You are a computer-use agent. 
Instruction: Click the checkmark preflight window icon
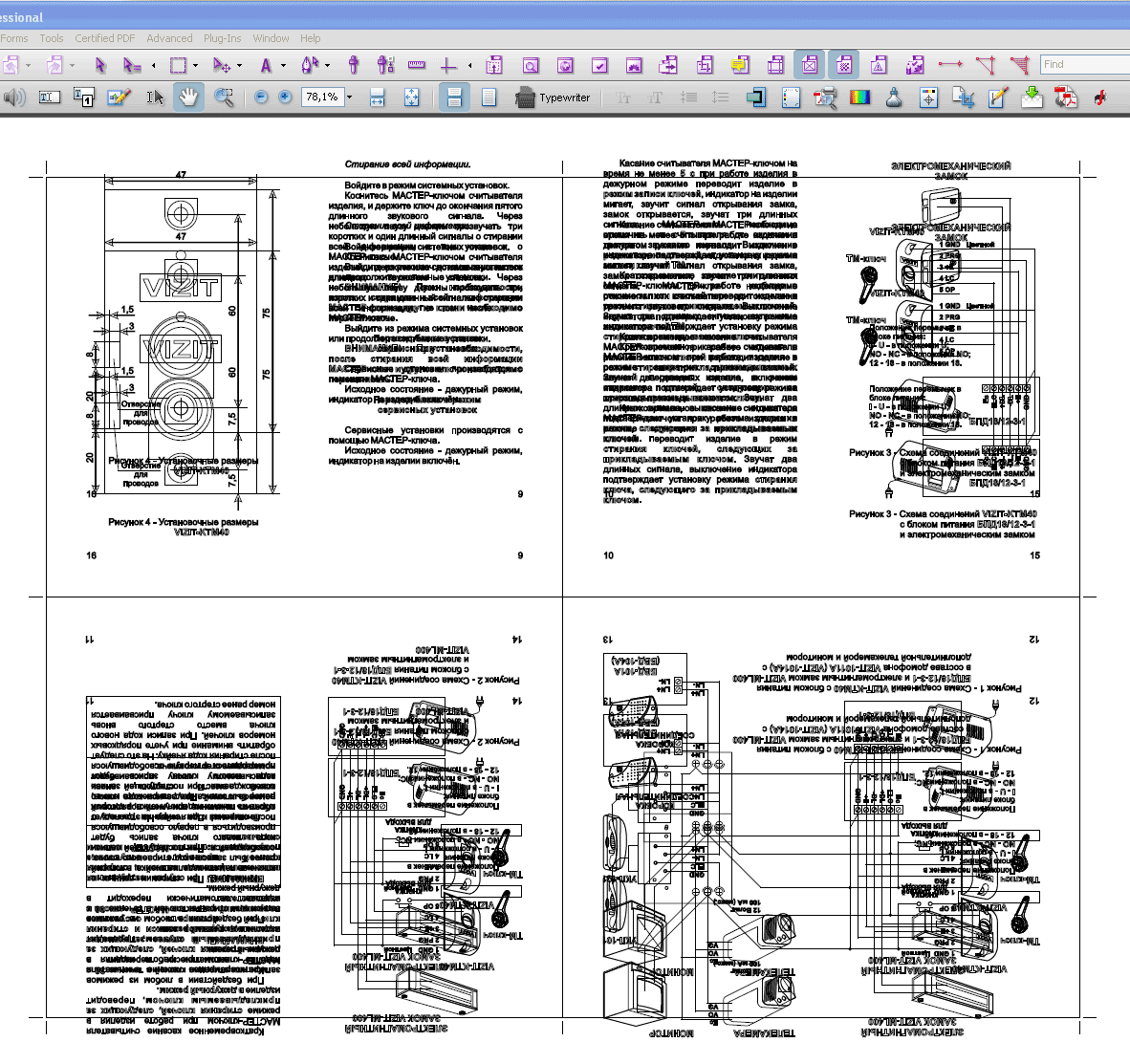tap(599, 66)
